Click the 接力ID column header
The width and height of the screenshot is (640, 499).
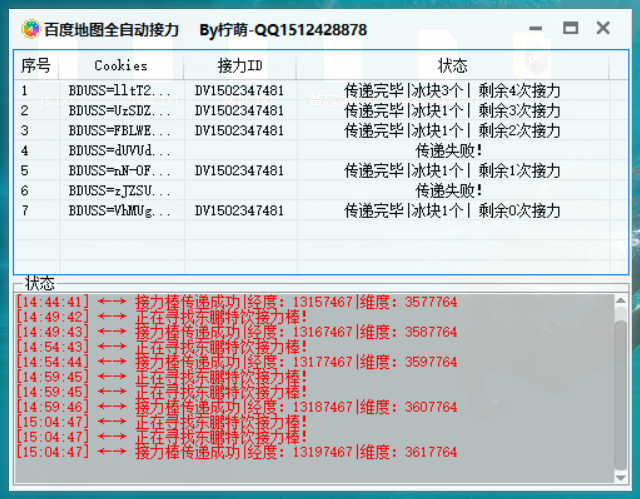(240, 65)
